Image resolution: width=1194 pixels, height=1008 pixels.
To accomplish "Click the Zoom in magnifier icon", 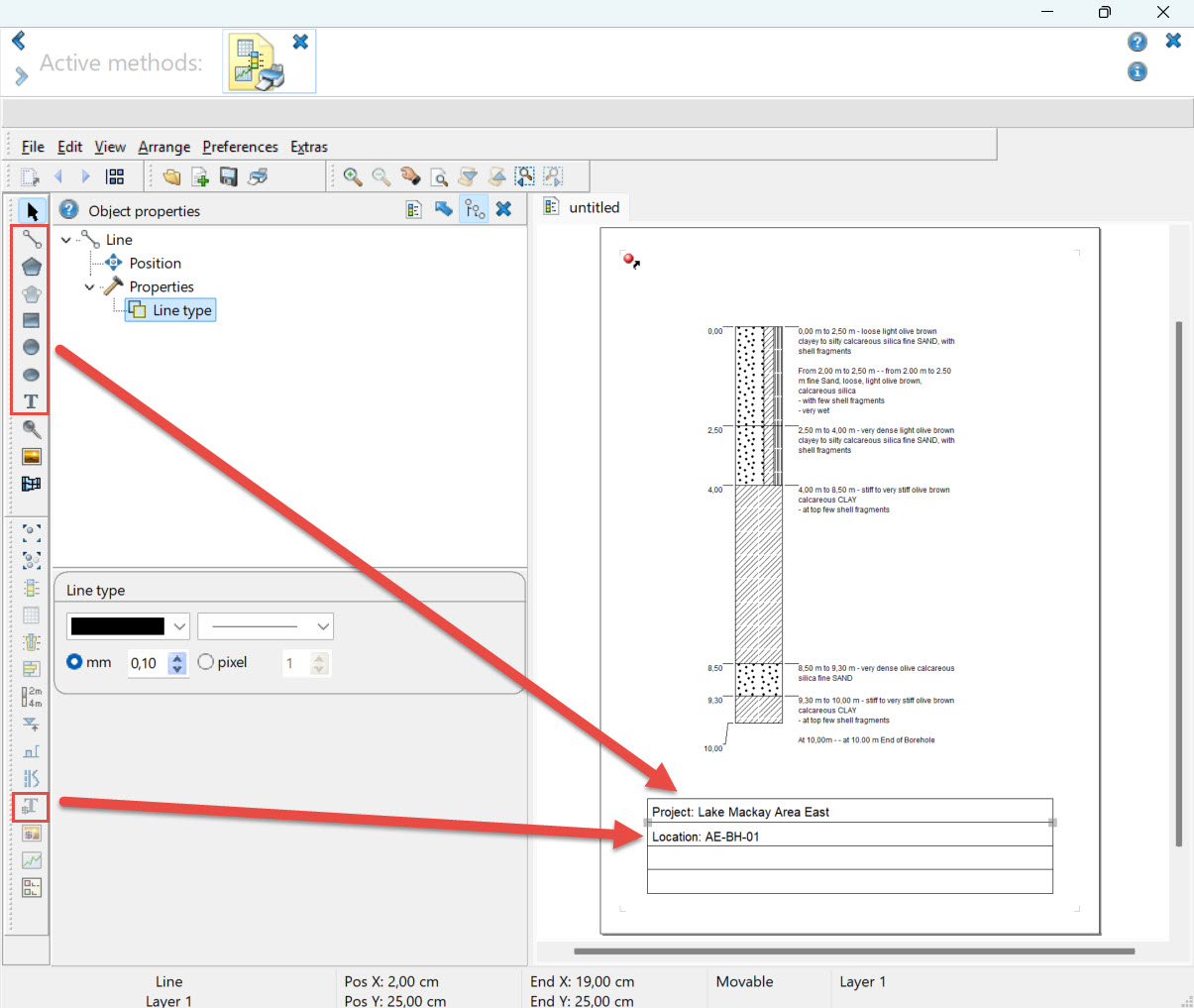I will pyautogui.click(x=352, y=176).
